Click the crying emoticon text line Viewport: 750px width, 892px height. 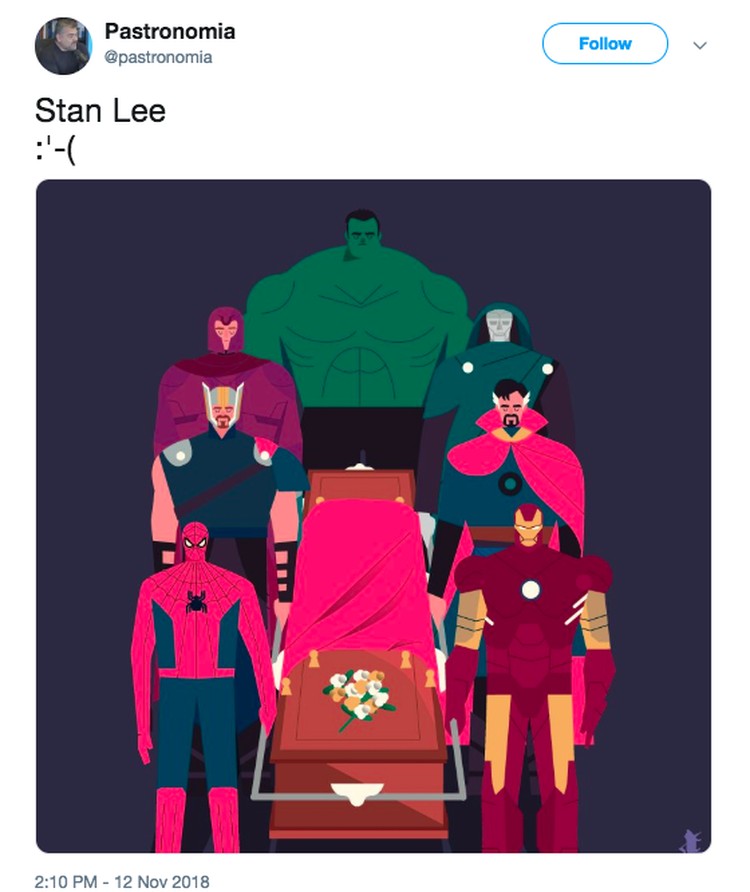point(55,151)
